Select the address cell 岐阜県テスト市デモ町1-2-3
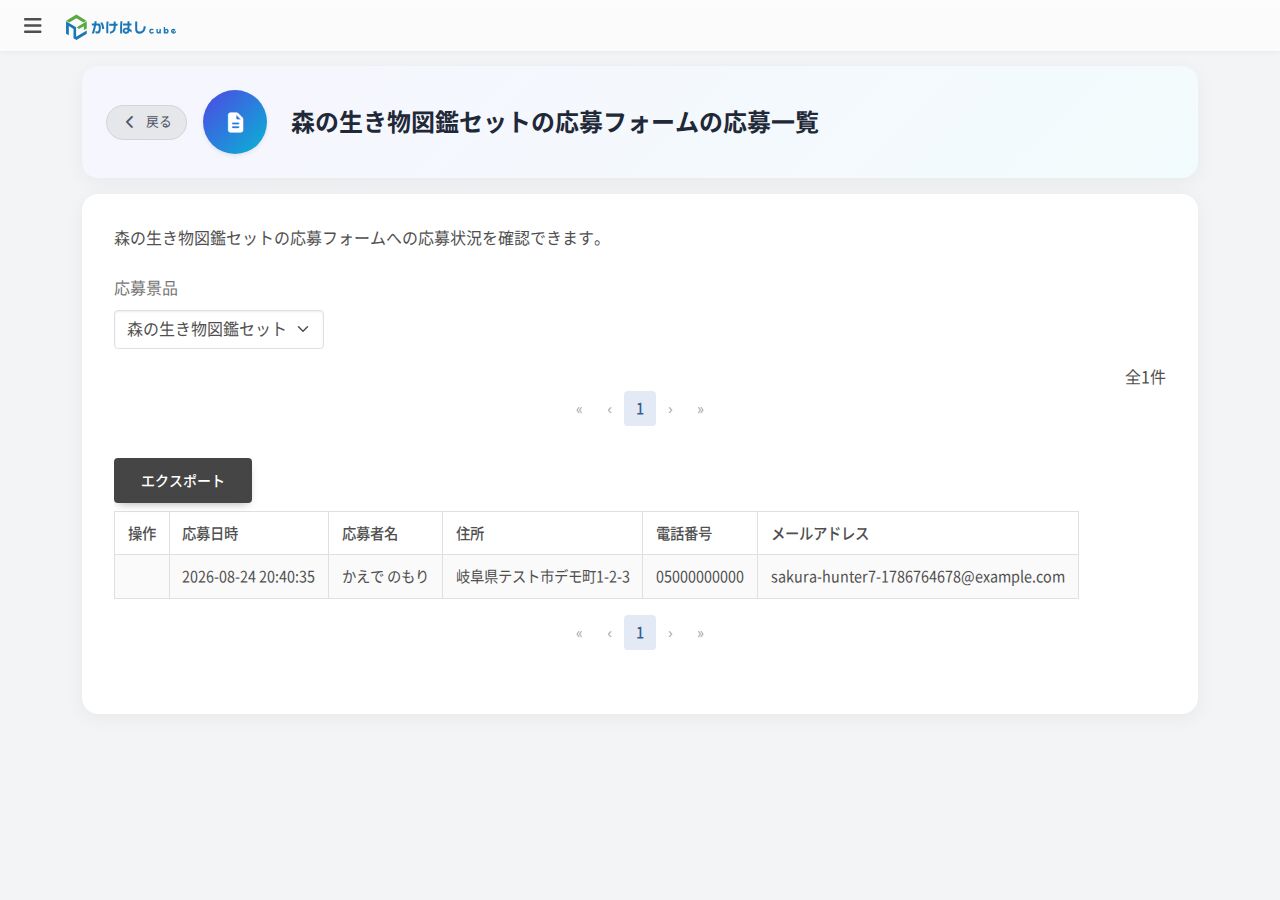1280x900 pixels. click(x=543, y=577)
